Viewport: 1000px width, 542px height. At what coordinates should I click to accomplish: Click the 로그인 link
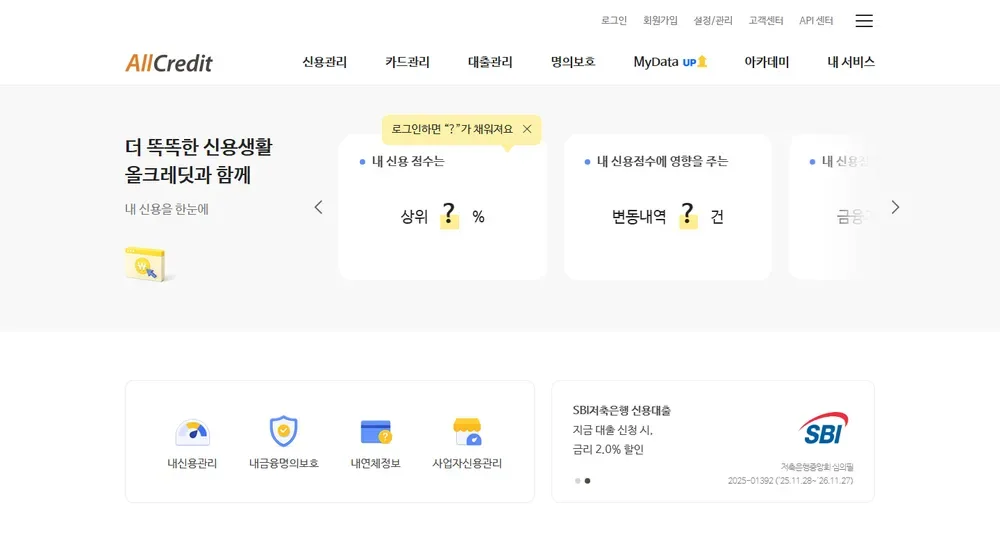pyautogui.click(x=614, y=20)
